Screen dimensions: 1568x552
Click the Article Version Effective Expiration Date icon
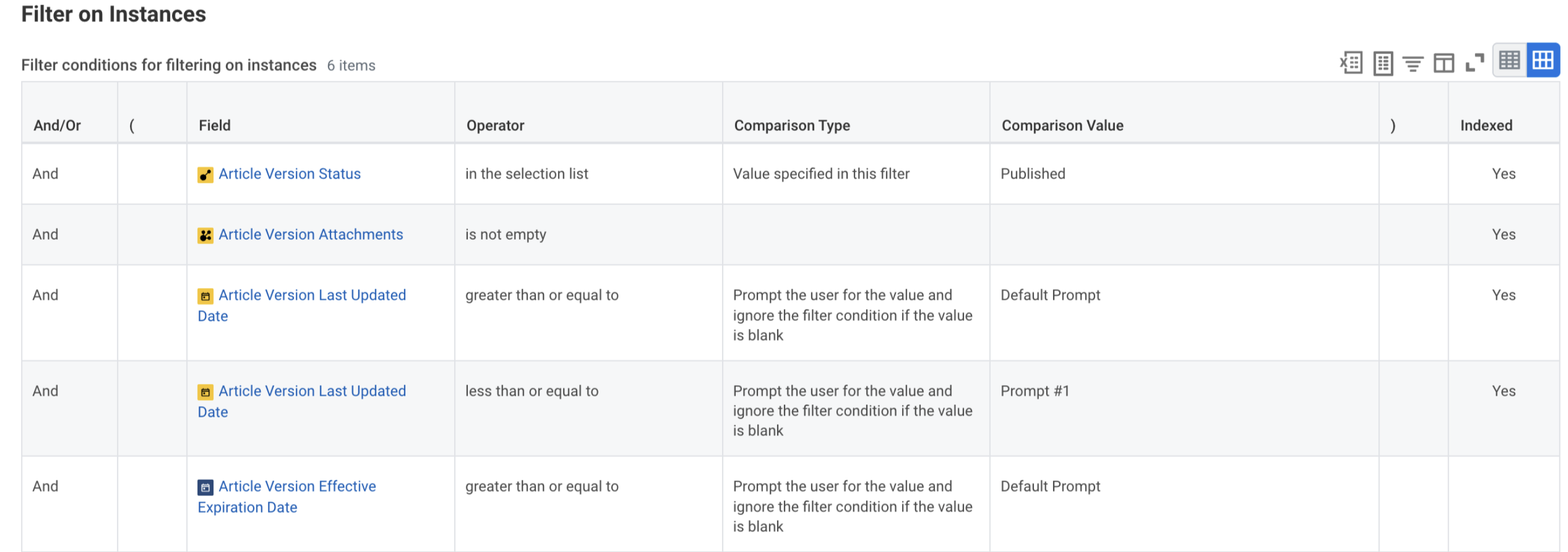[205, 487]
